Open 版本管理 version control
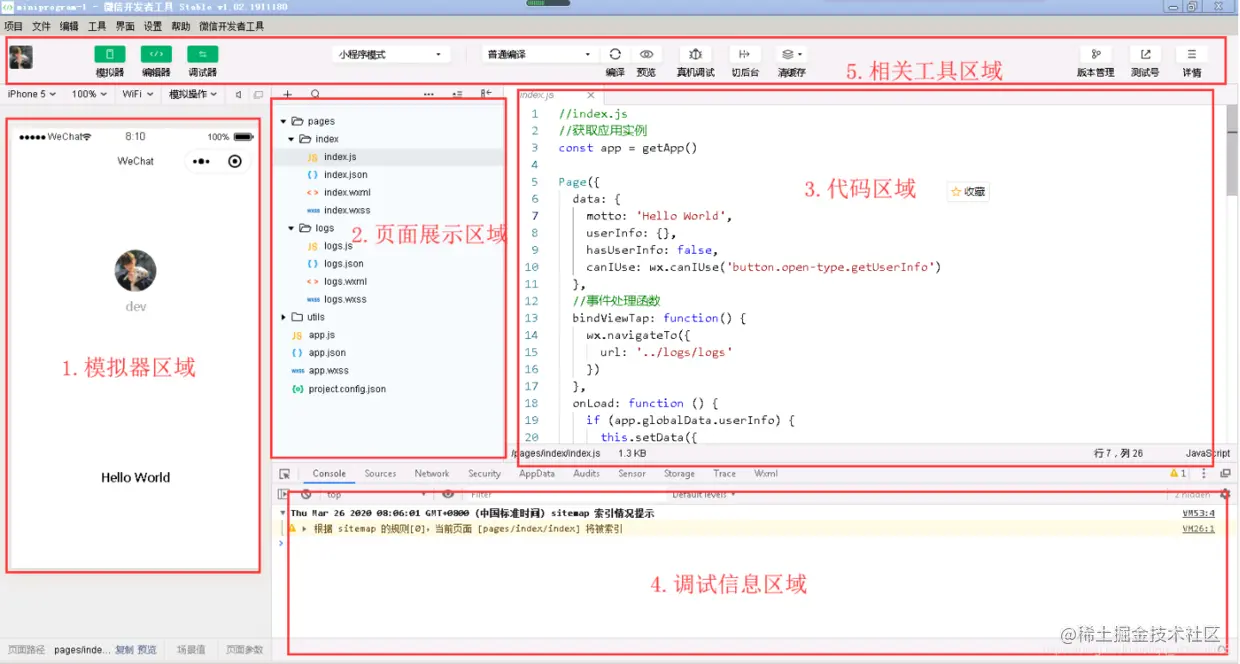Image resolution: width=1240 pixels, height=664 pixels. click(1096, 54)
